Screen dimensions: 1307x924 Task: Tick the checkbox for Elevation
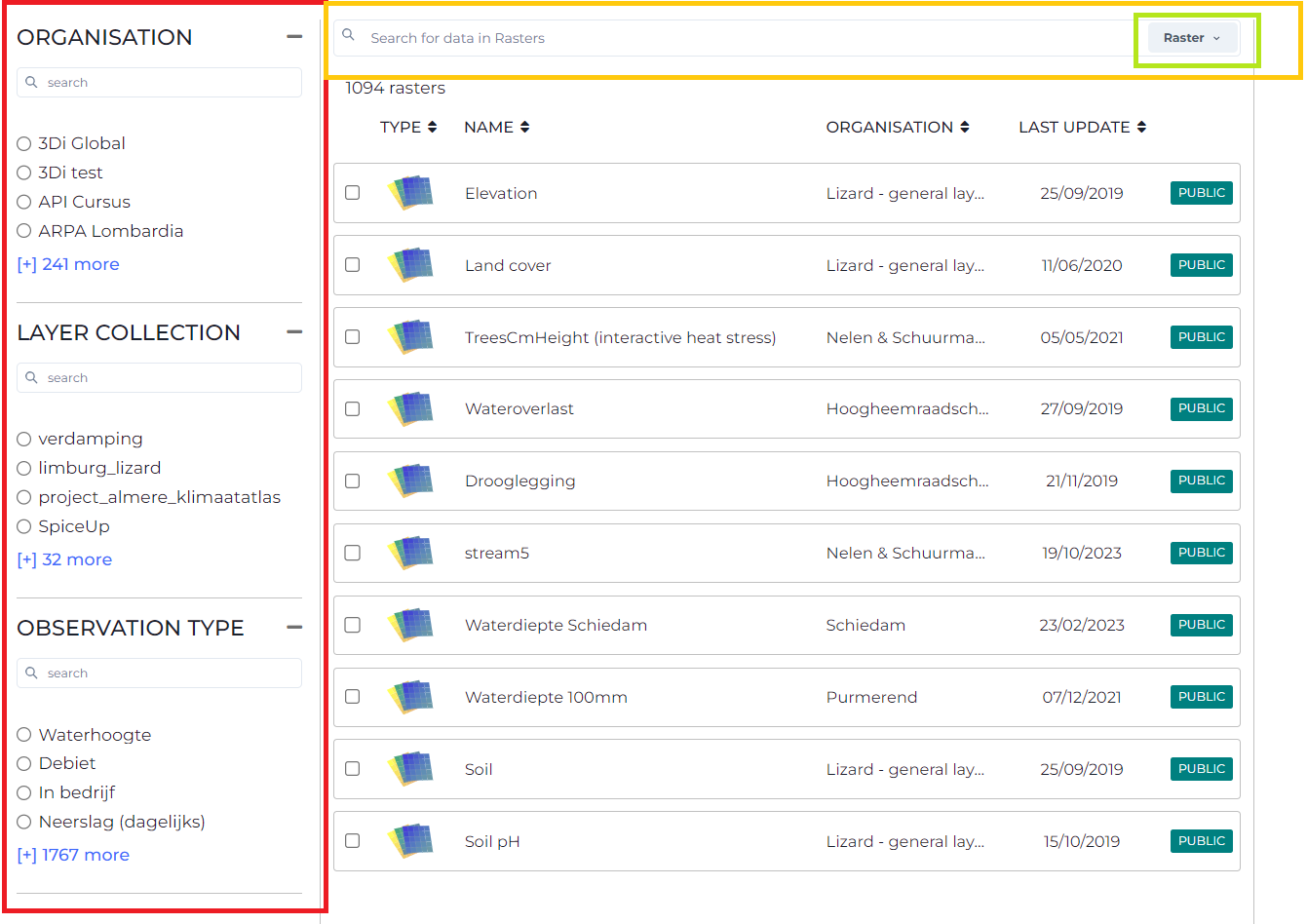(353, 193)
